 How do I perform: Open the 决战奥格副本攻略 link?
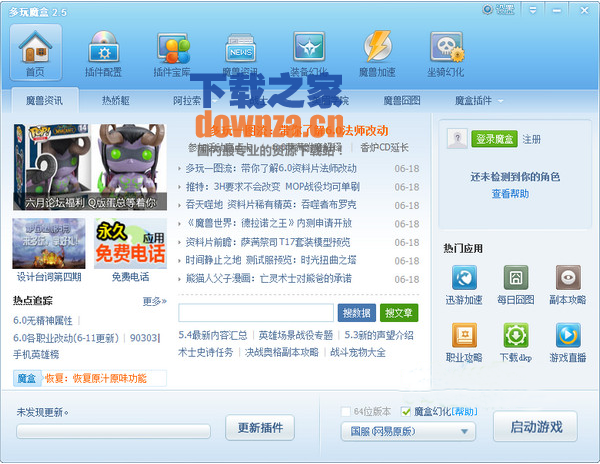282,353
